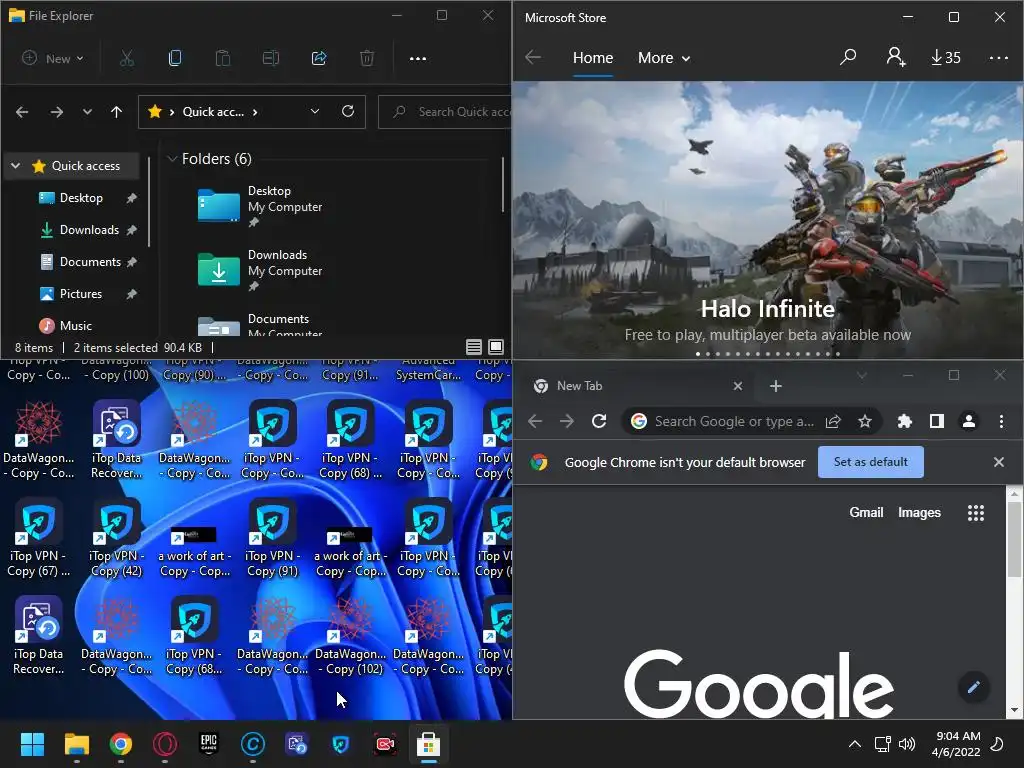Refresh the Quick access location
This screenshot has height=768, width=1024.
[x=348, y=111]
